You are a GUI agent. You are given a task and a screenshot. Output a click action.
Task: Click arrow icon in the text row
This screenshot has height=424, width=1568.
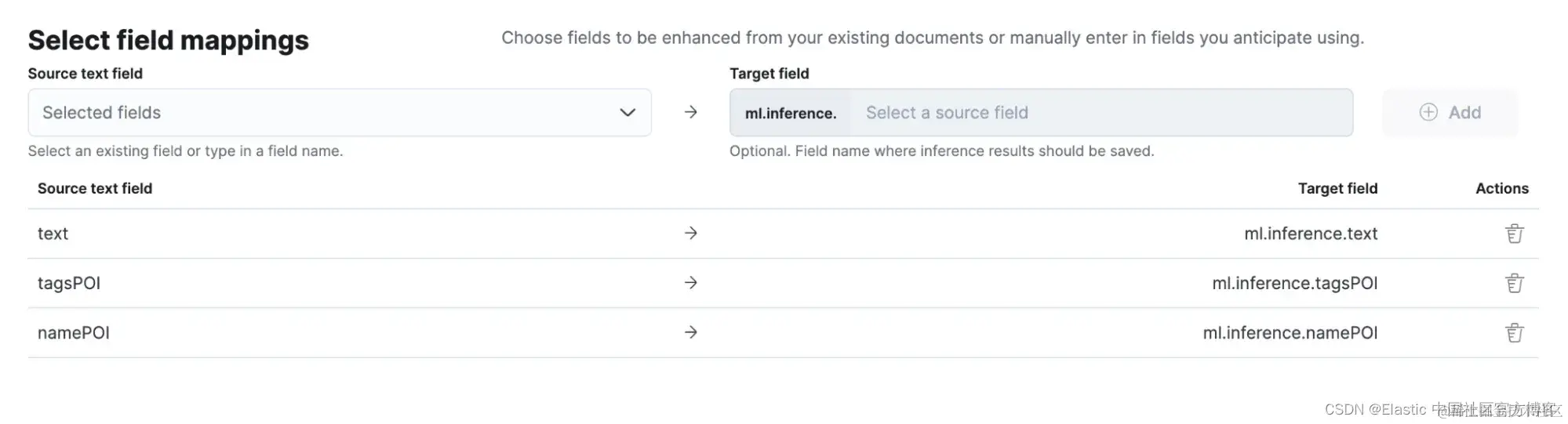690,234
